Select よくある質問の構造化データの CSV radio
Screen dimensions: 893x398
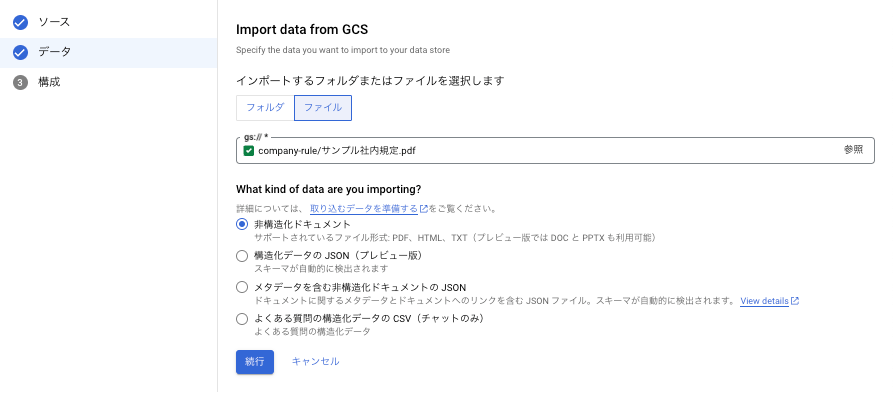point(242,318)
